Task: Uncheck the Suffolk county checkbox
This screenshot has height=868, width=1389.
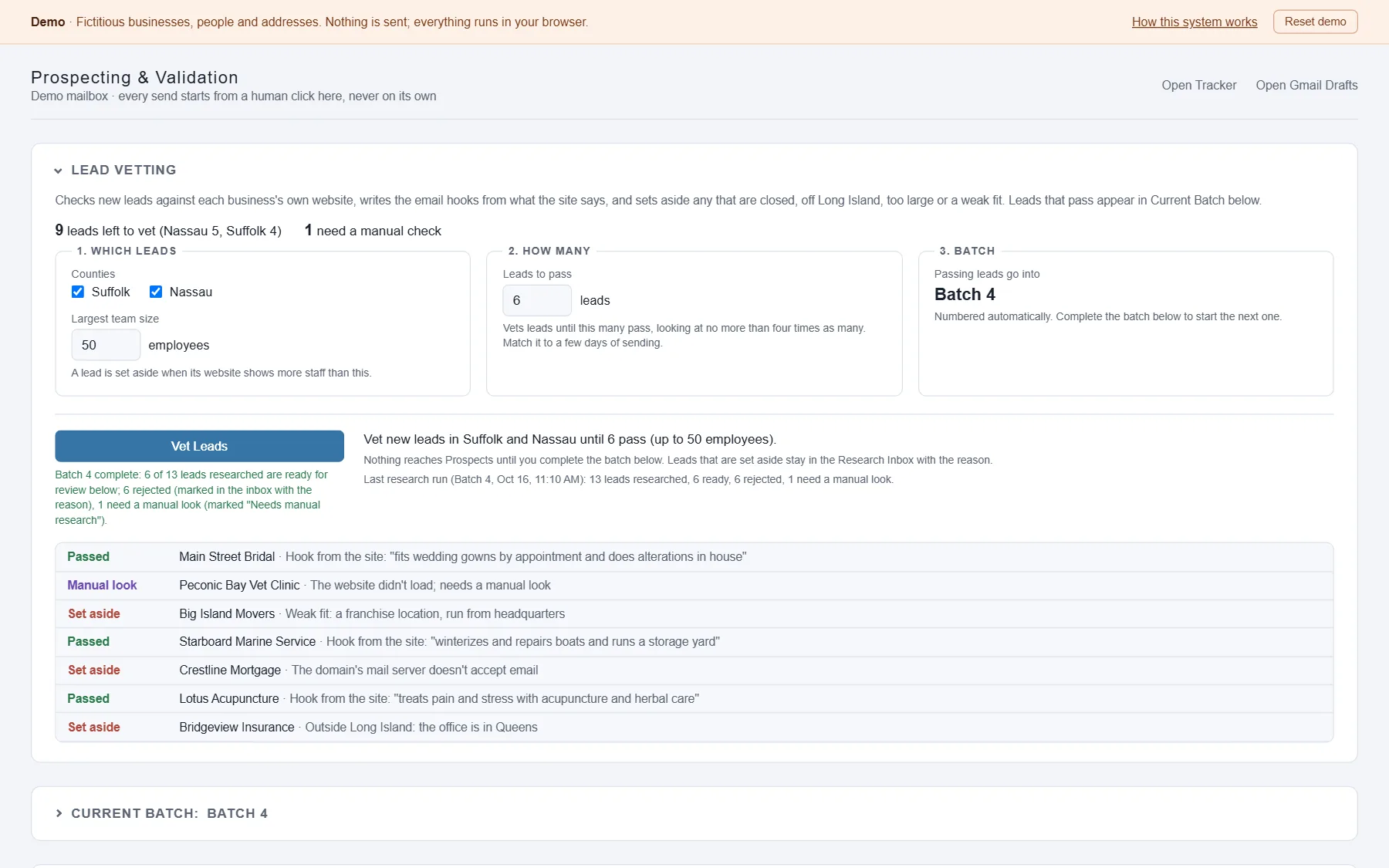Action: pos(78,292)
